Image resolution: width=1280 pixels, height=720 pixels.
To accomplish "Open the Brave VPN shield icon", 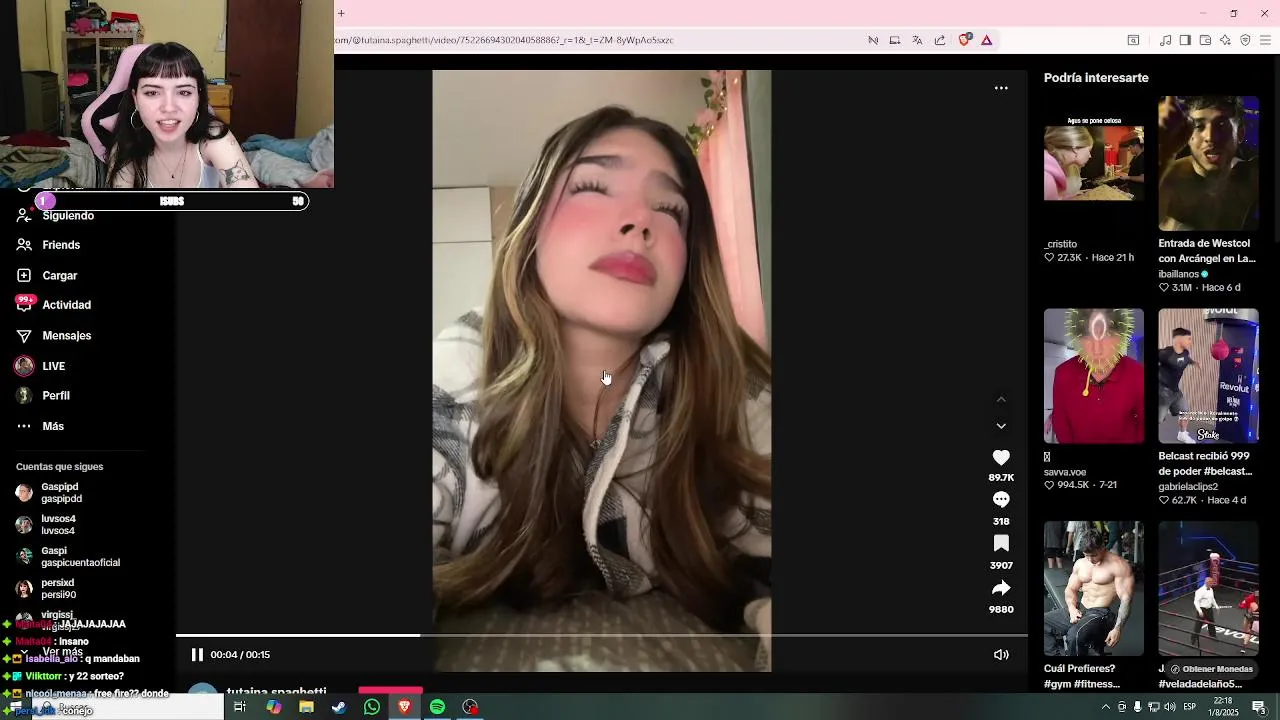I will pos(1245,40).
